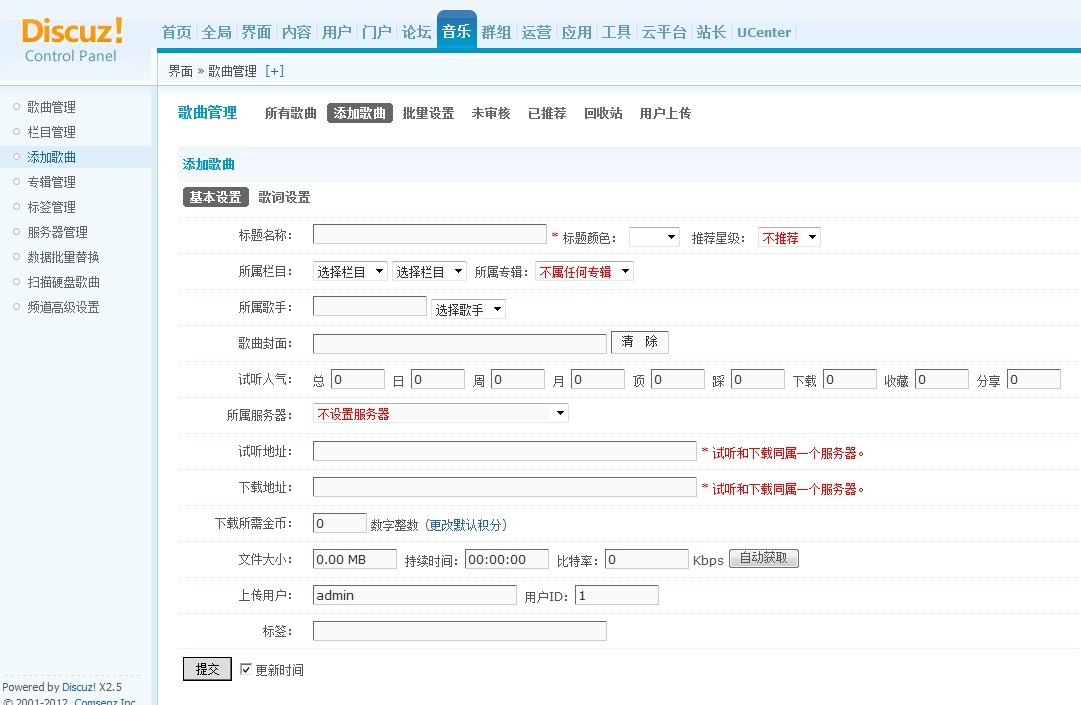1081x705 pixels.
Task: Click the [+] shortcut next to breadcrumb
Action: click(x=274, y=71)
